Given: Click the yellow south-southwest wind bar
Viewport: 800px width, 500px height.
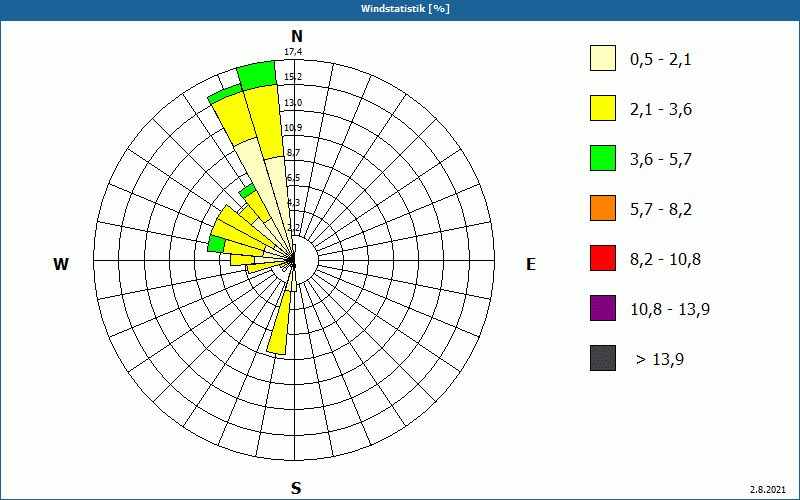Looking at the screenshot, I should [x=280, y=324].
